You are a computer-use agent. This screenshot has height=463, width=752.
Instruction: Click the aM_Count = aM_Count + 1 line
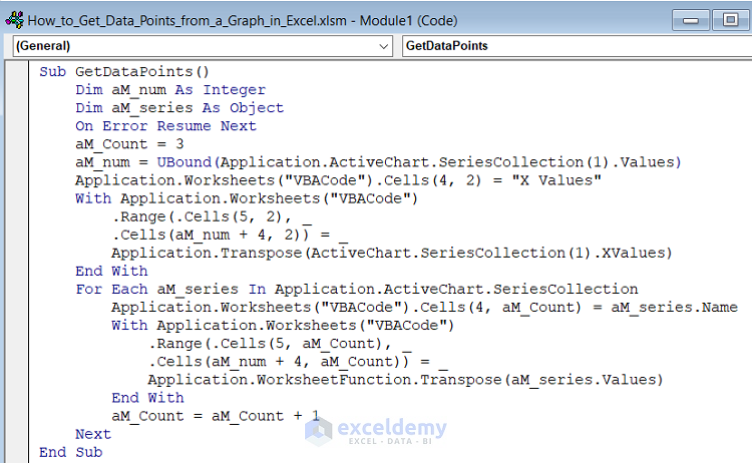[x=215, y=415]
